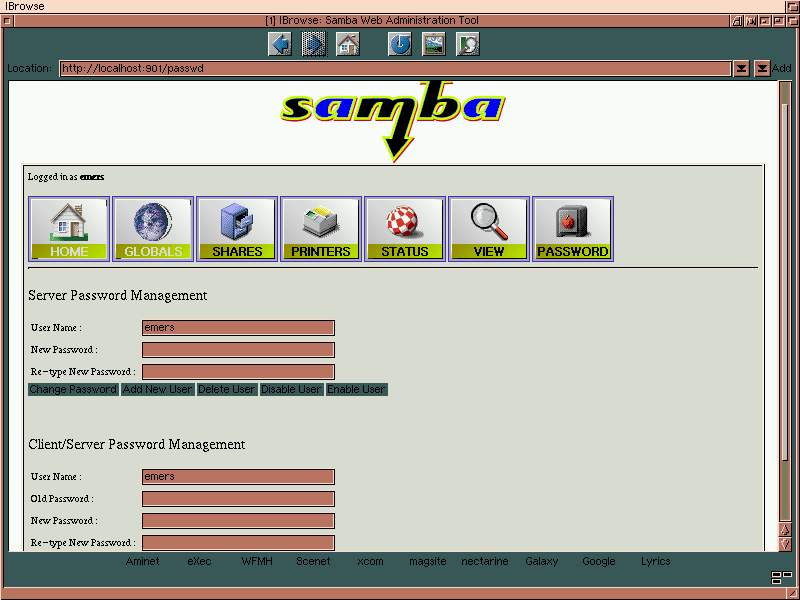Click the samba logo image
The height and width of the screenshot is (600, 800).
[x=393, y=120]
